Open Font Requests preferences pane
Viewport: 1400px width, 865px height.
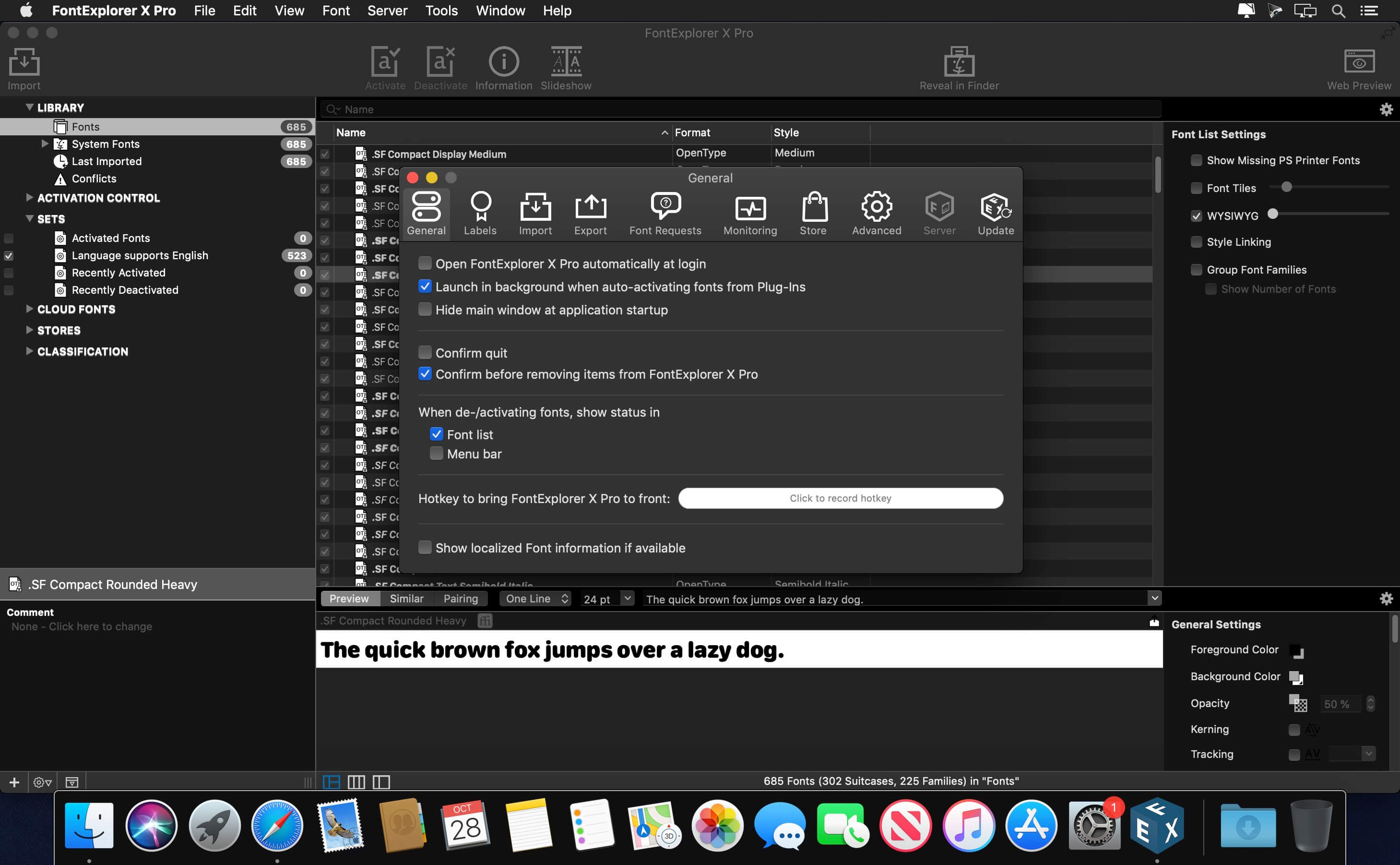[x=665, y=214]
